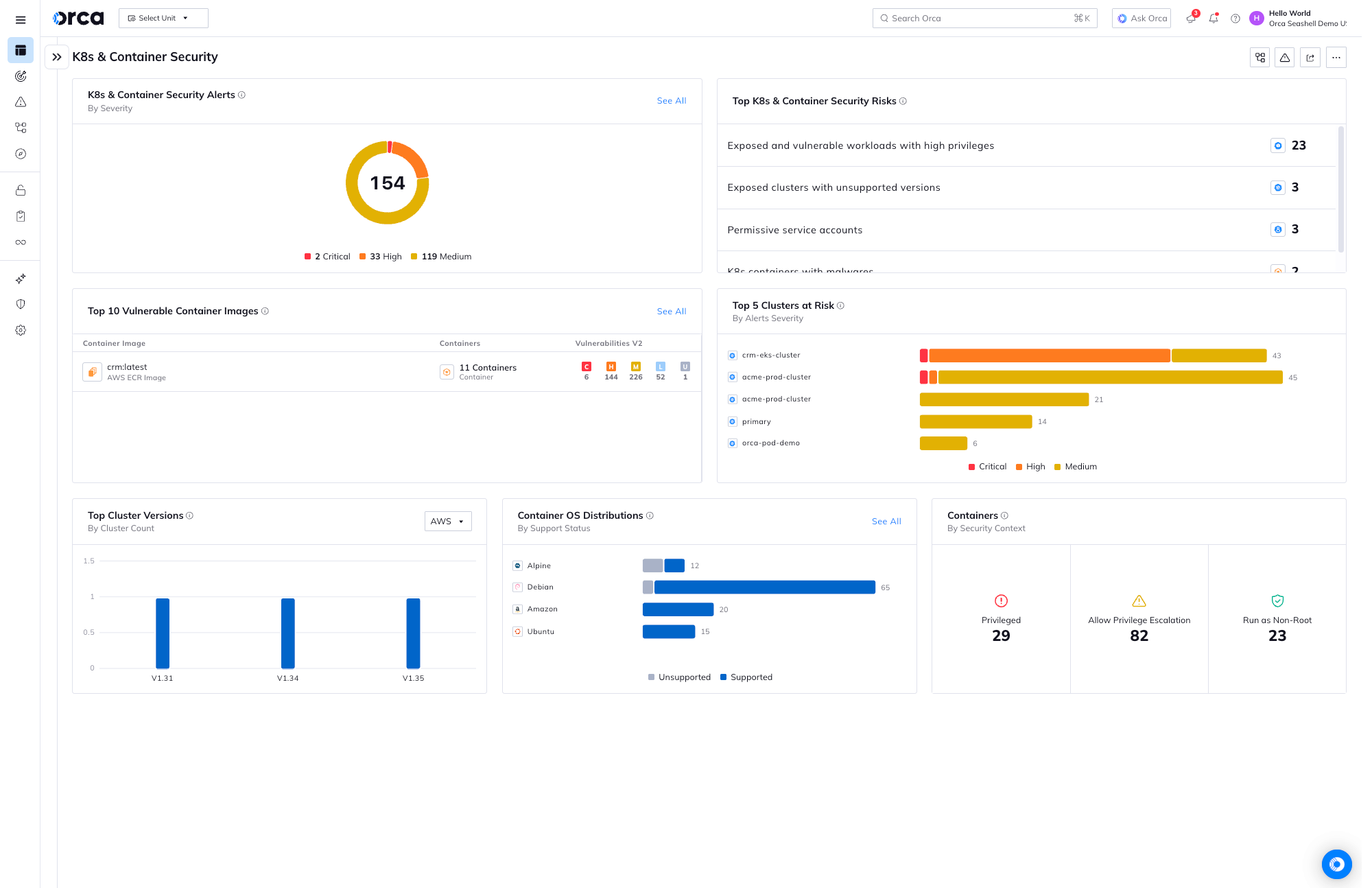Open the notifications bell icon

(1214, 19)
